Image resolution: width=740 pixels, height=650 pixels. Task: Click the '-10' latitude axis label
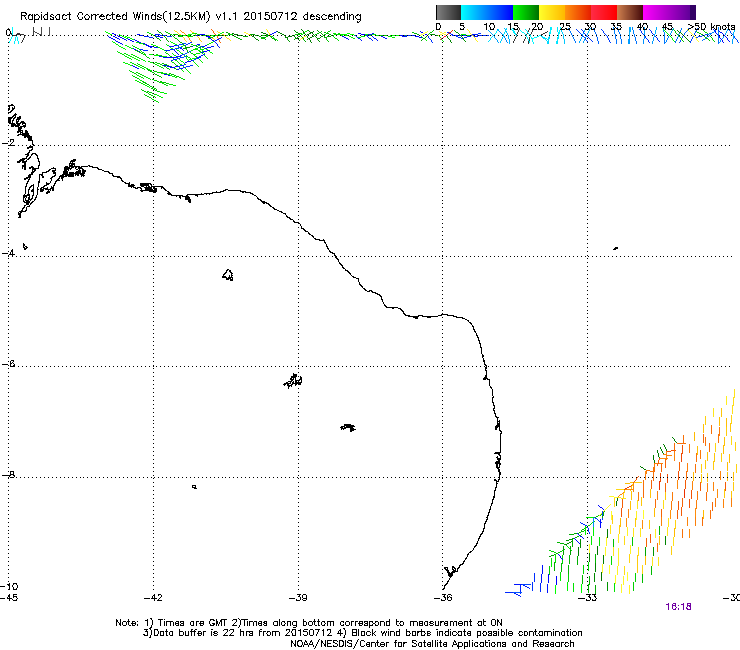[9, 587]
